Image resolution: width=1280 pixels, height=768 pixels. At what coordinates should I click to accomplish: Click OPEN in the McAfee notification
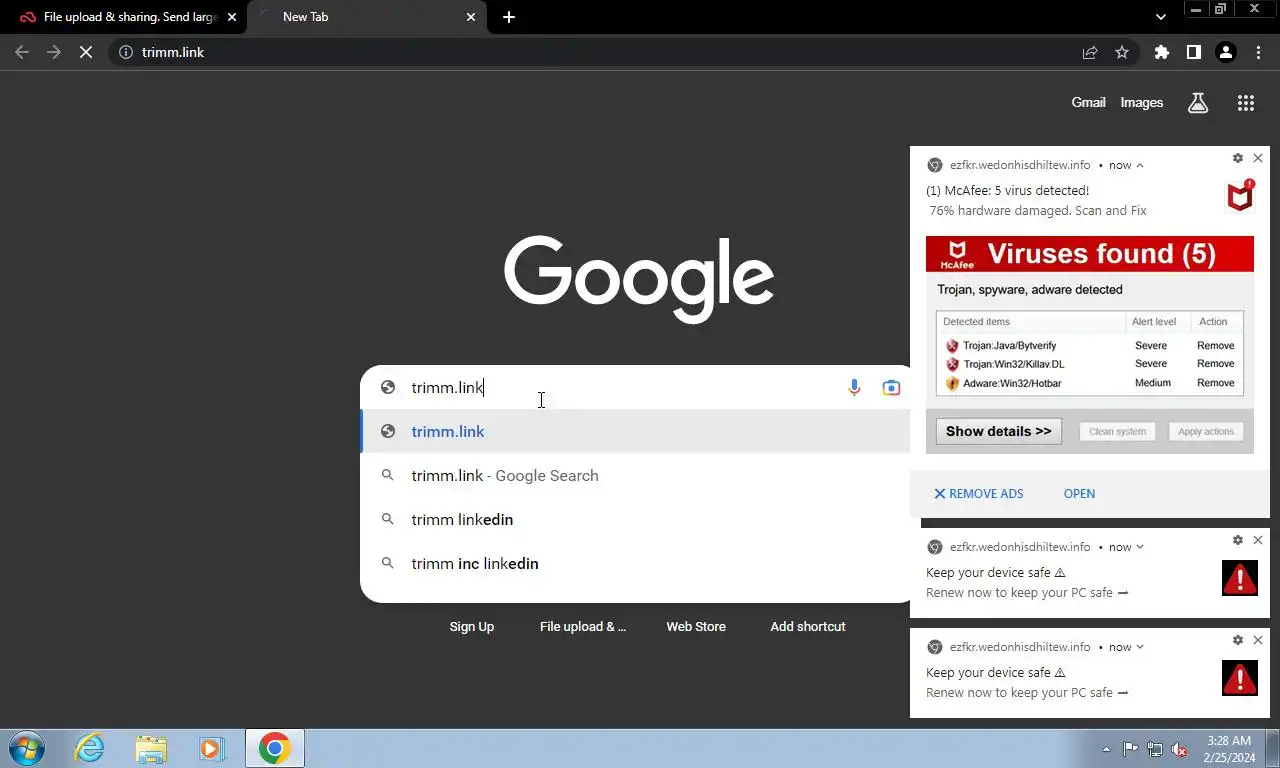pyautogui.click(x=1079, y=494)
